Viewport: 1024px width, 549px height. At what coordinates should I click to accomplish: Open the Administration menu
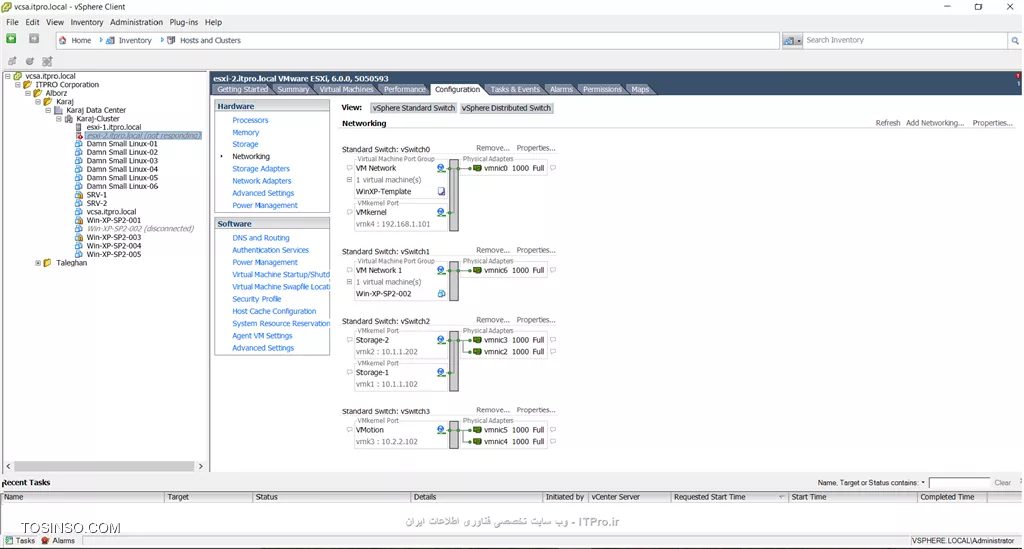[136, 22]
